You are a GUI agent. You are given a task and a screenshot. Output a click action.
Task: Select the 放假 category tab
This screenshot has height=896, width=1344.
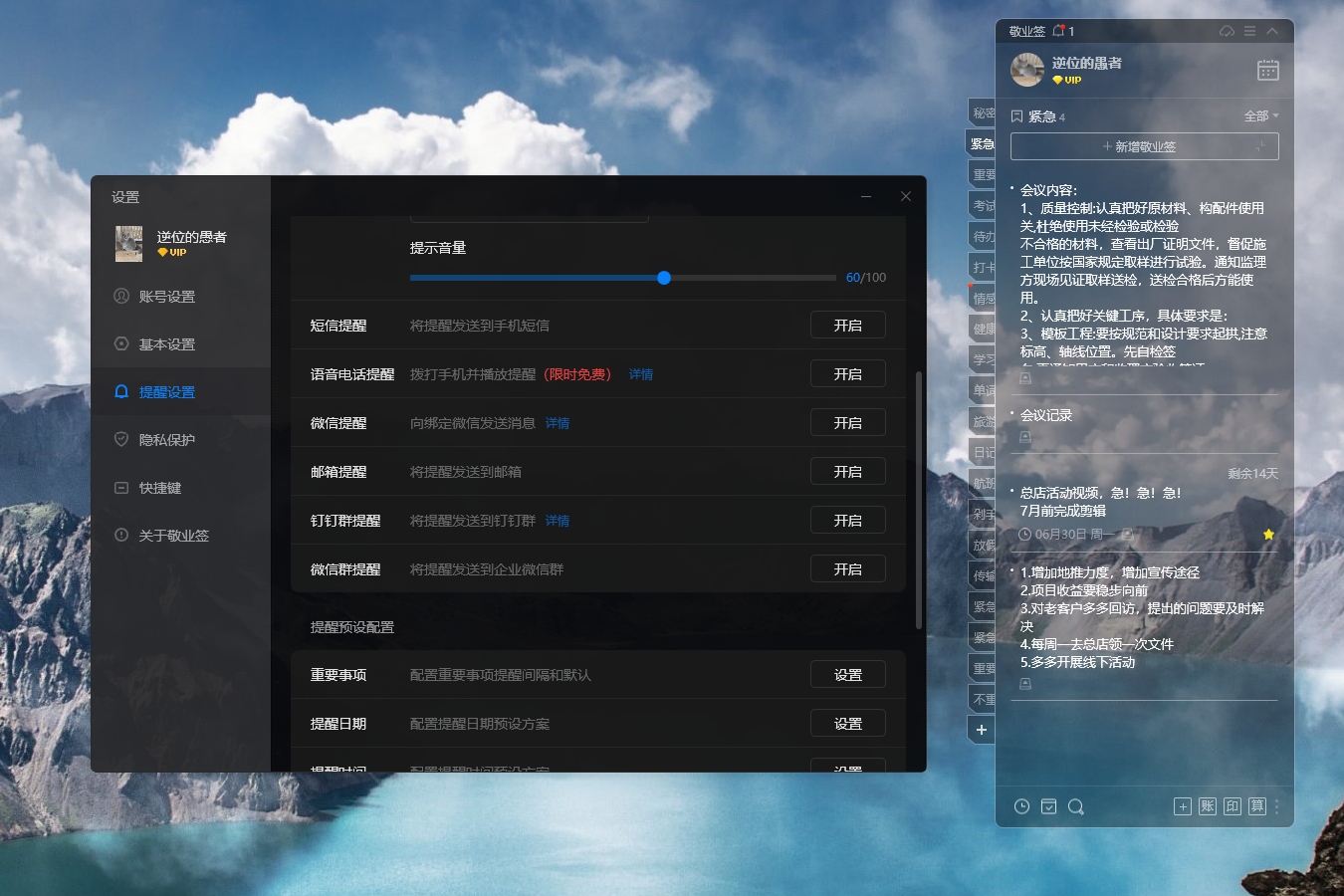click(983, 545)
